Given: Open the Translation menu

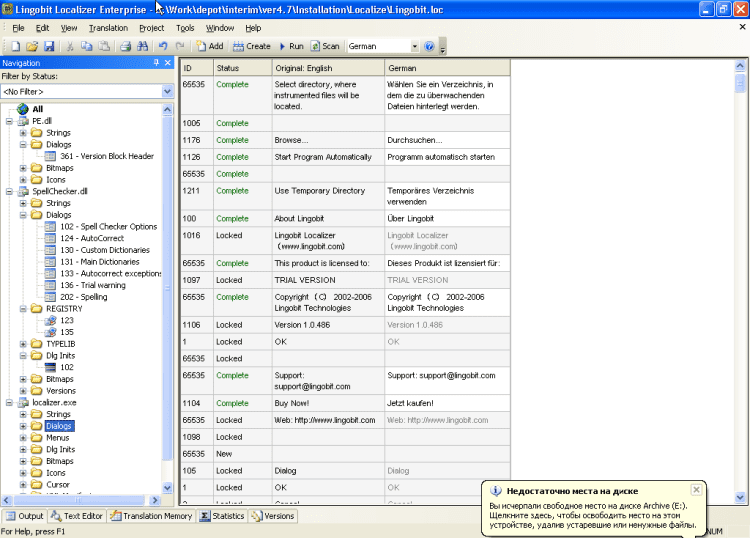Looking at the screenshot, I should (108, 28).
